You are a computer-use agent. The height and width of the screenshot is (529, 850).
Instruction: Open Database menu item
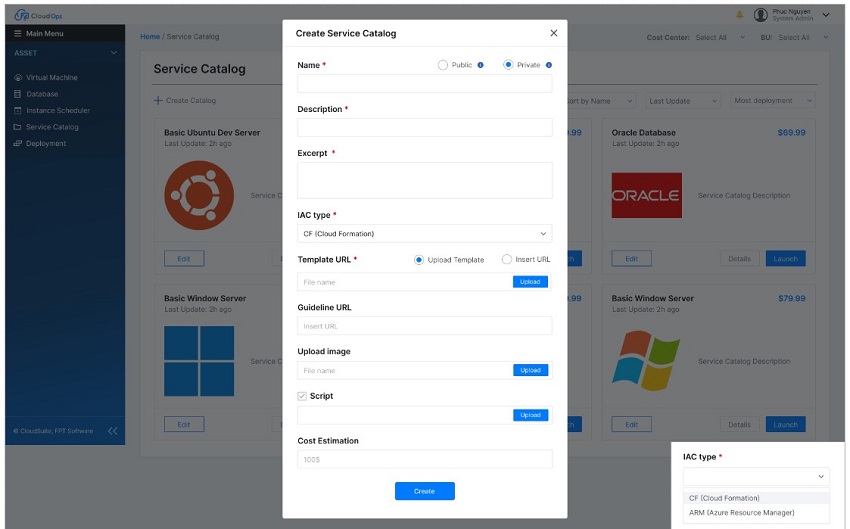click(x=42, y=94)
